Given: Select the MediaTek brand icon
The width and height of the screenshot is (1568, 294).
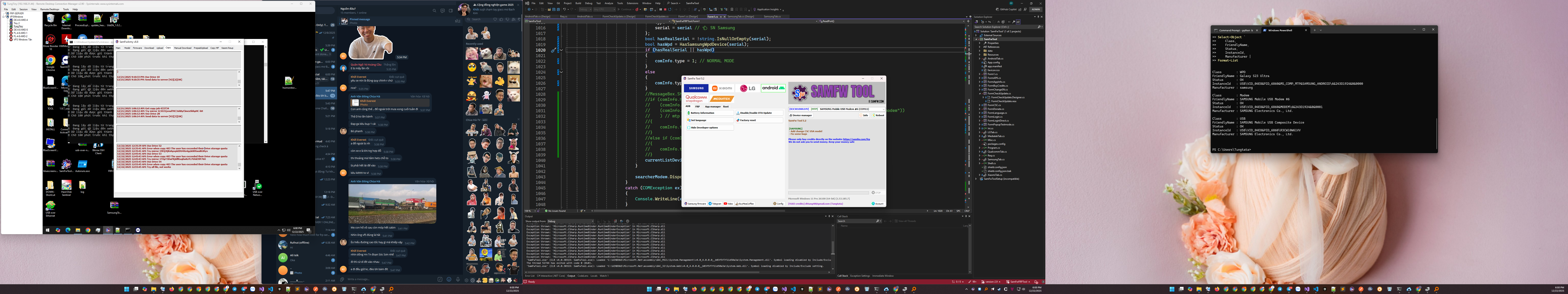Looking at the screenshot, I should [x=722, y=99].
